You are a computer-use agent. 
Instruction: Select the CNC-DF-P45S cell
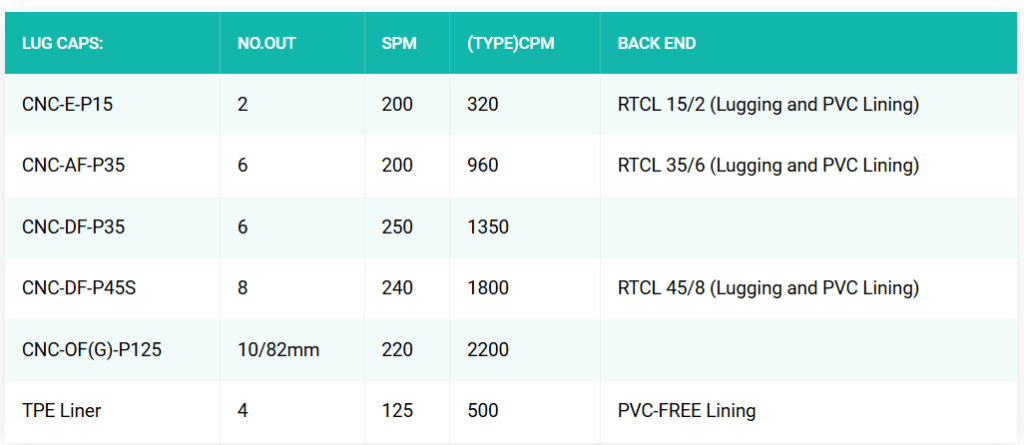pos(78,288)
